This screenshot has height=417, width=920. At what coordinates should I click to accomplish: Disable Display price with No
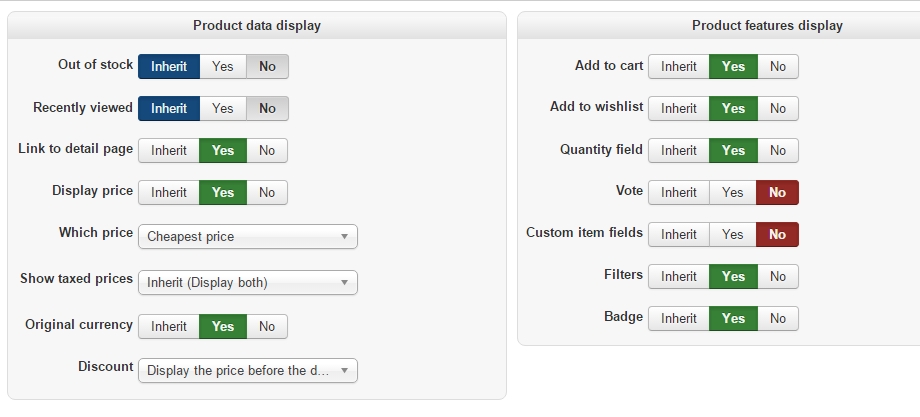click(x=267, y=192)
